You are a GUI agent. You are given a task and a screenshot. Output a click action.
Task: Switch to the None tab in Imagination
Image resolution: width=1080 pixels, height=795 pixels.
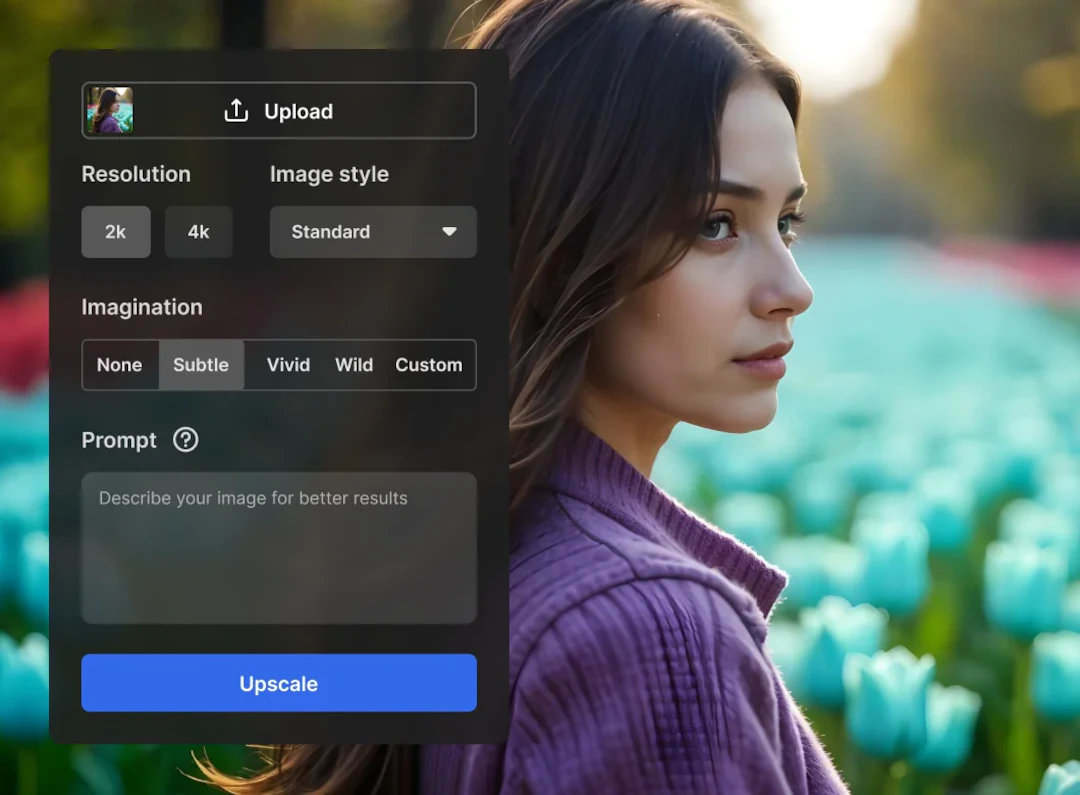click(120, 365)
